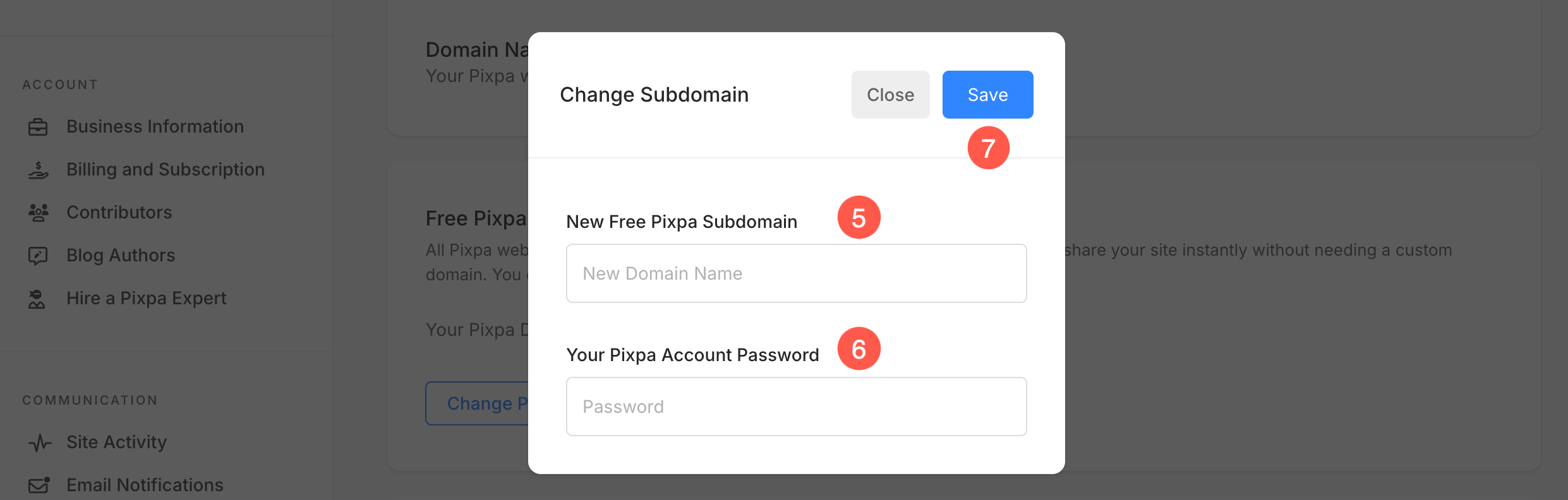Image resolution: width=1568 pixels, height=500 pixels.
Task: Click the Contributors people icon
Action: 38,213
